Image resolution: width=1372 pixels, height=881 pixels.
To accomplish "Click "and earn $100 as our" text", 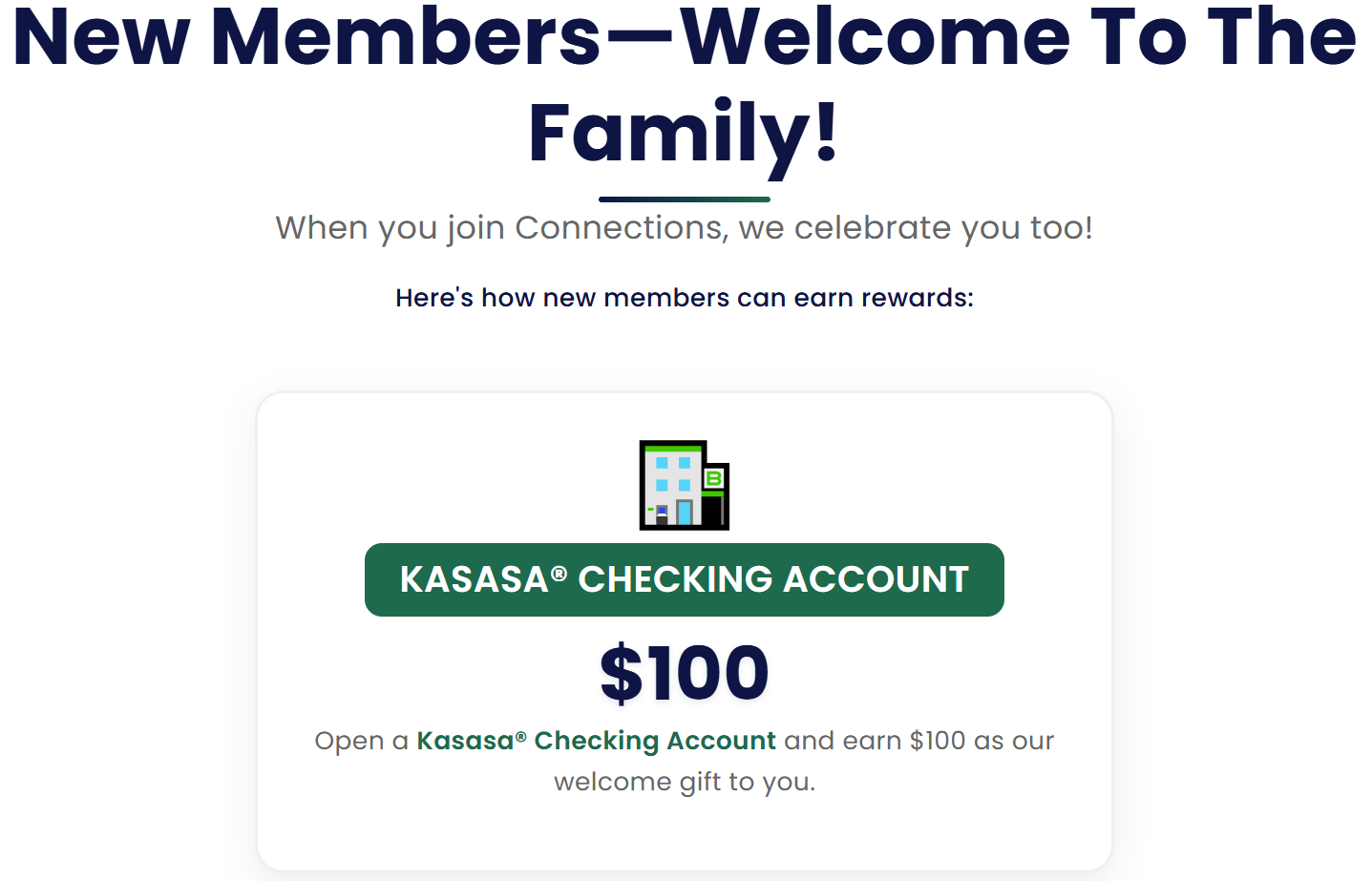I will (x=918, y=741).
